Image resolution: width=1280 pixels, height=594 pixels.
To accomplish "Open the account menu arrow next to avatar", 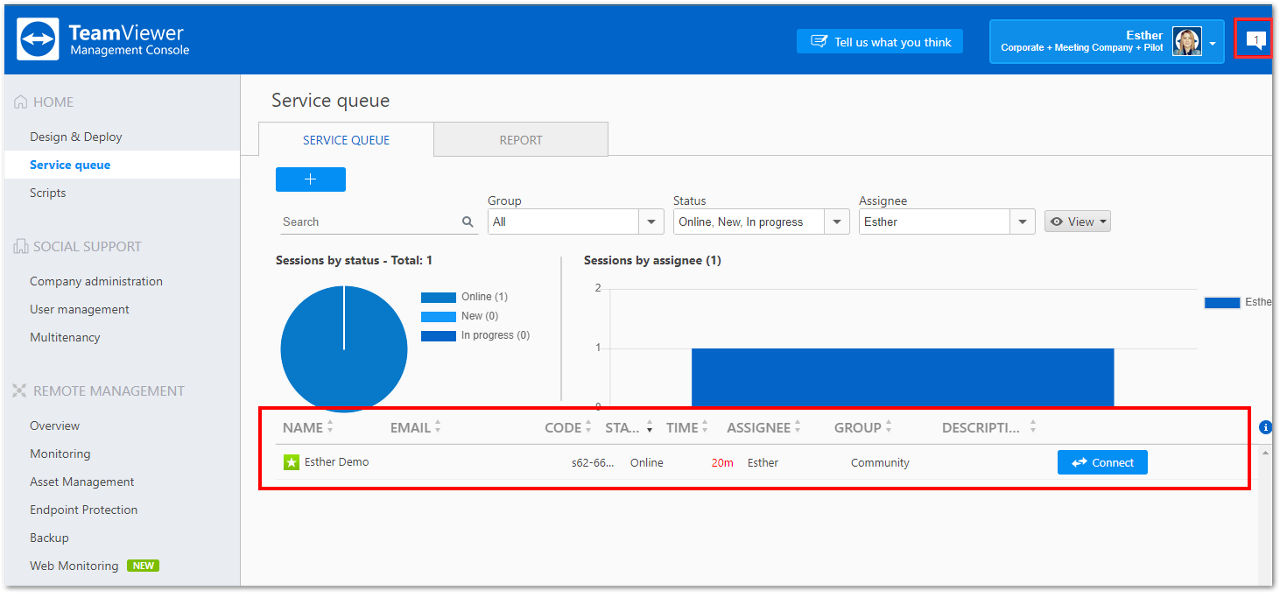I will (1212, 44).
